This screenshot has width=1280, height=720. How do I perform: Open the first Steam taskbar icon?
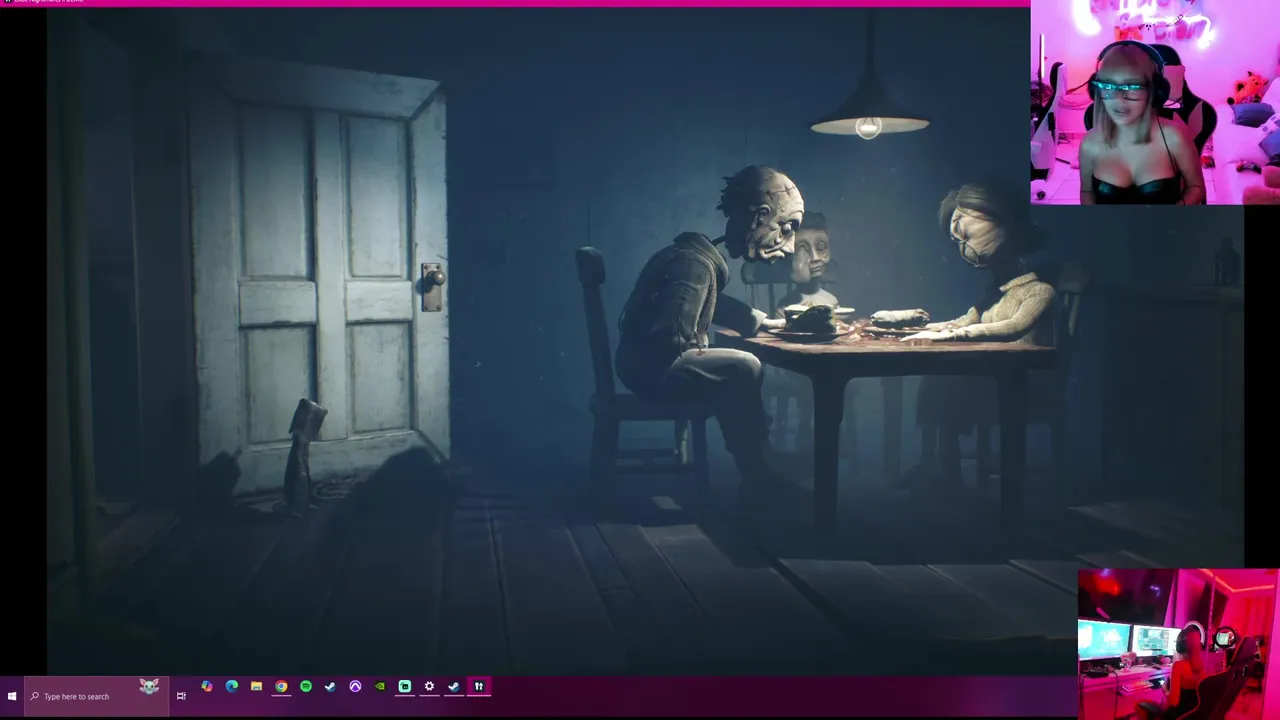point(330,686)
